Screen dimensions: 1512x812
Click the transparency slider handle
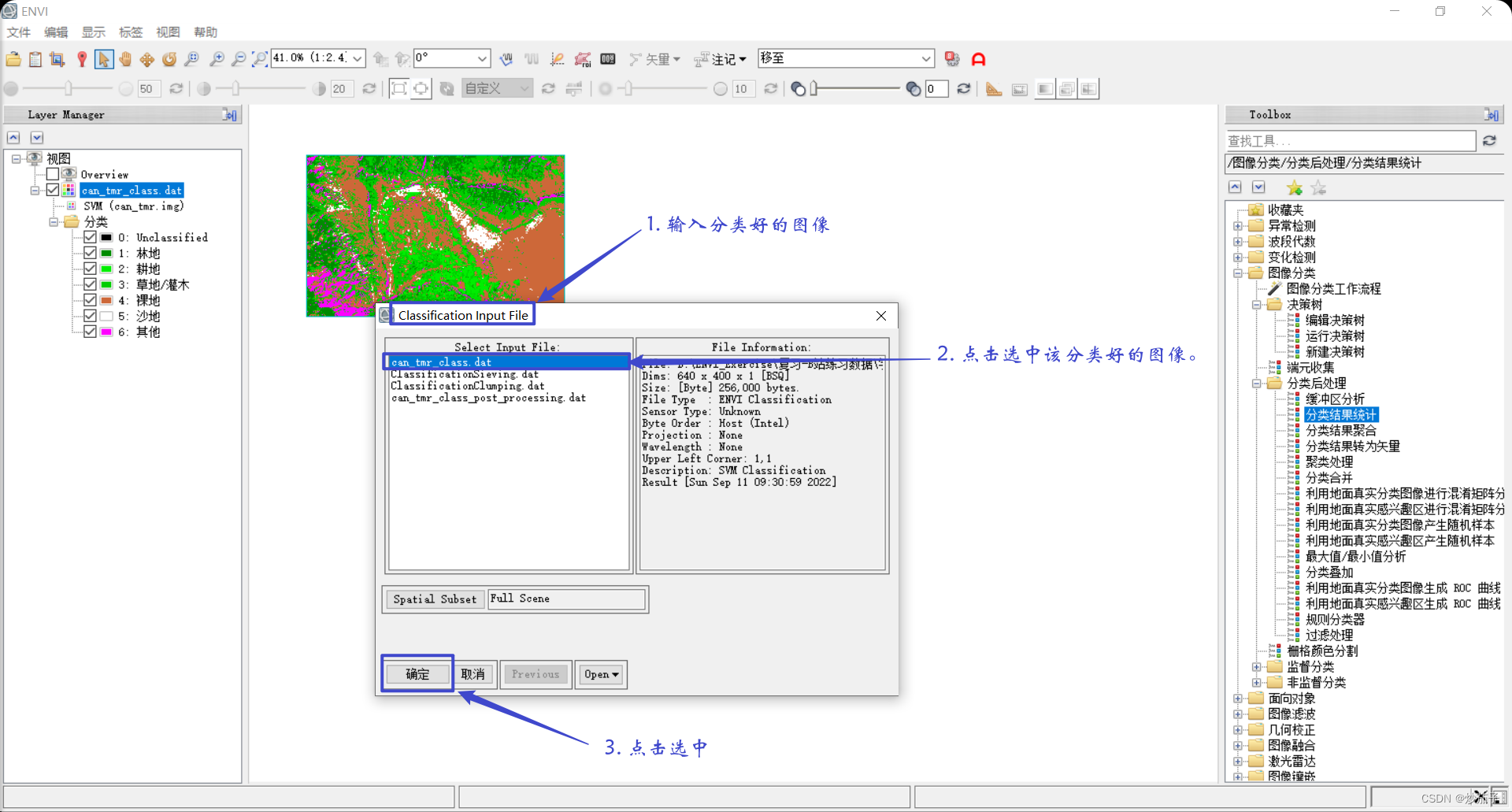tap(814, 89)
